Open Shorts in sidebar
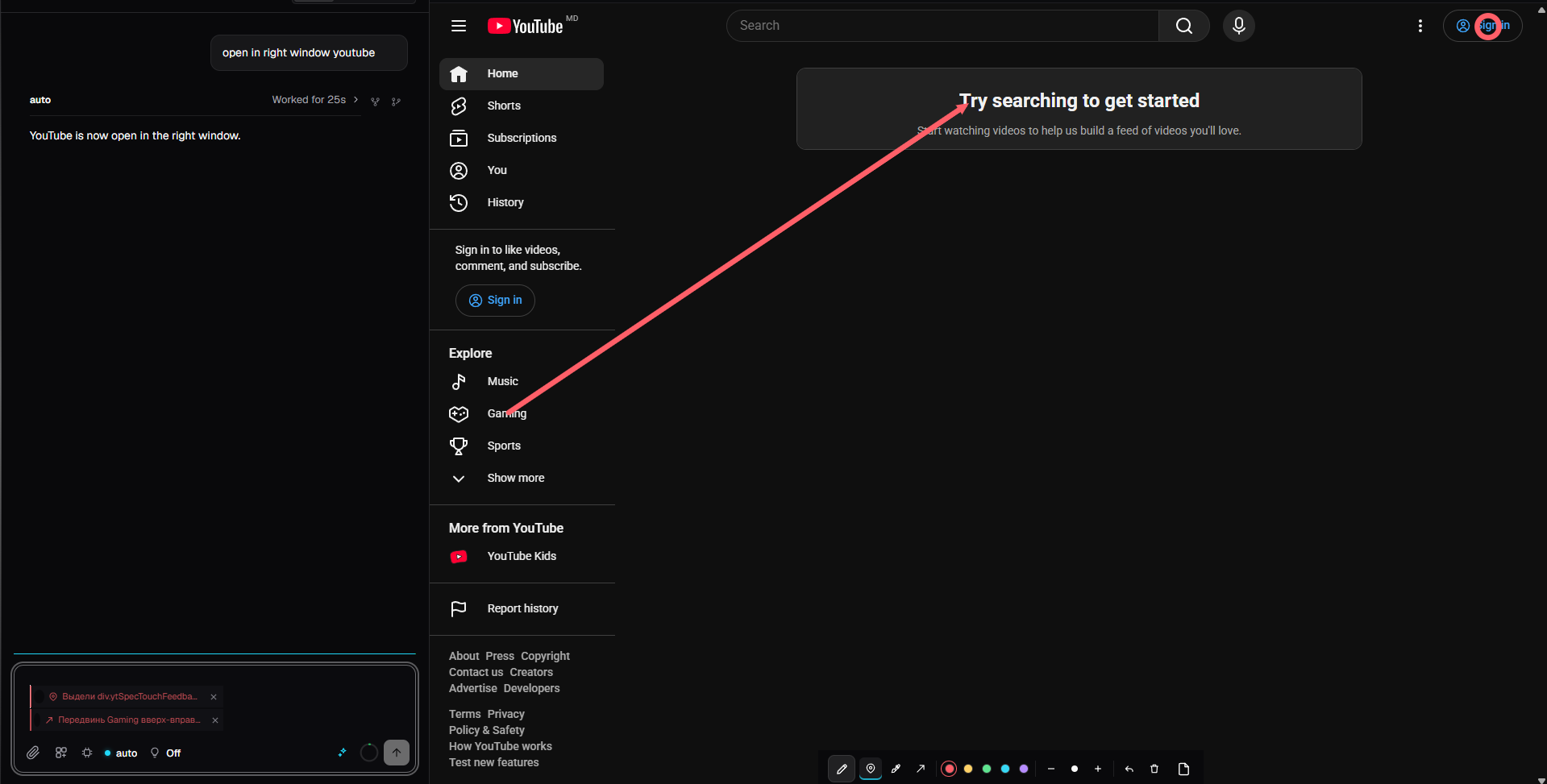This screenshot has width=1547, height=784. point(522,106)
